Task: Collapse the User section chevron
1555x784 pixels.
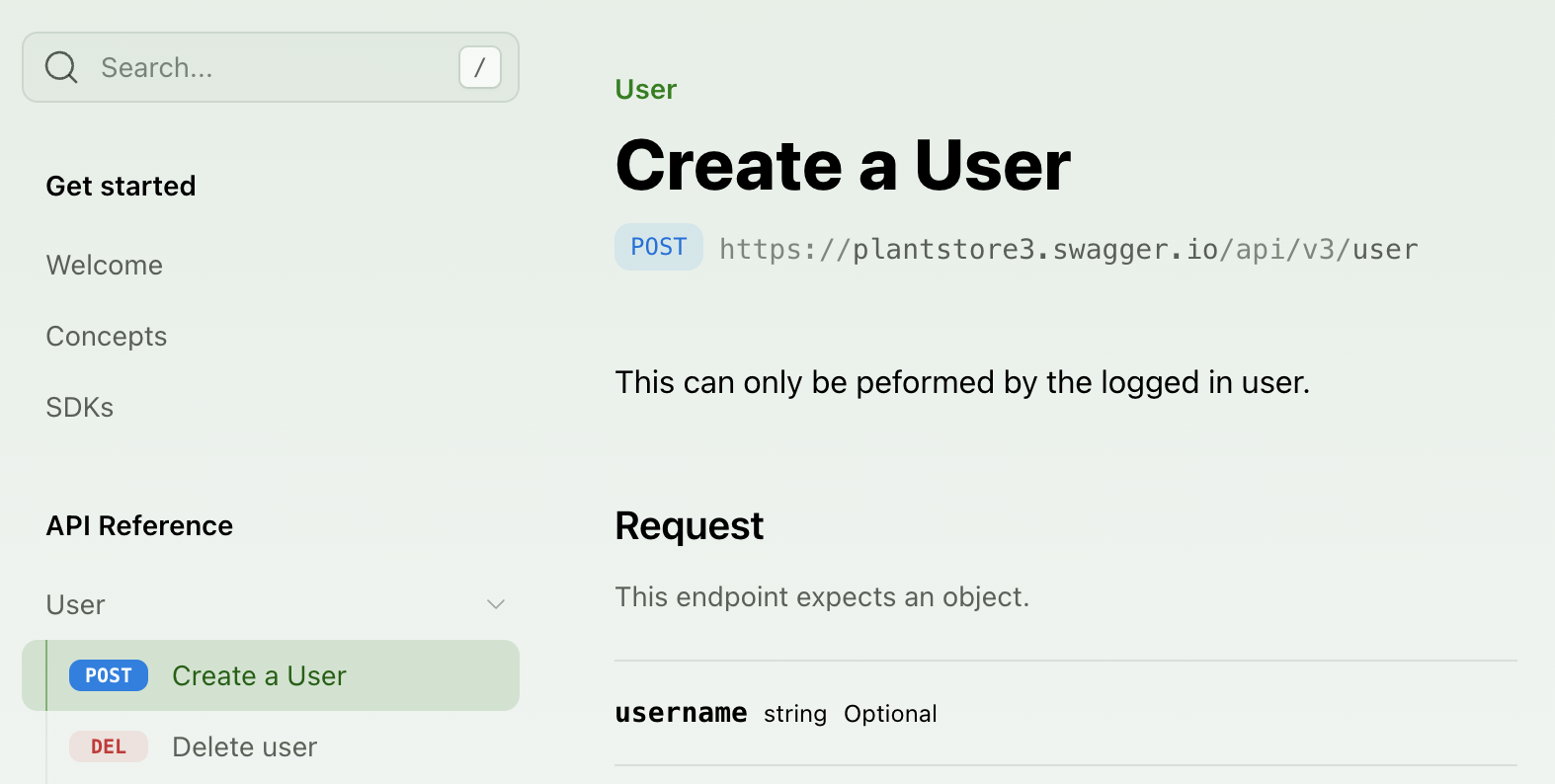Action: click(x=496, y=604)
